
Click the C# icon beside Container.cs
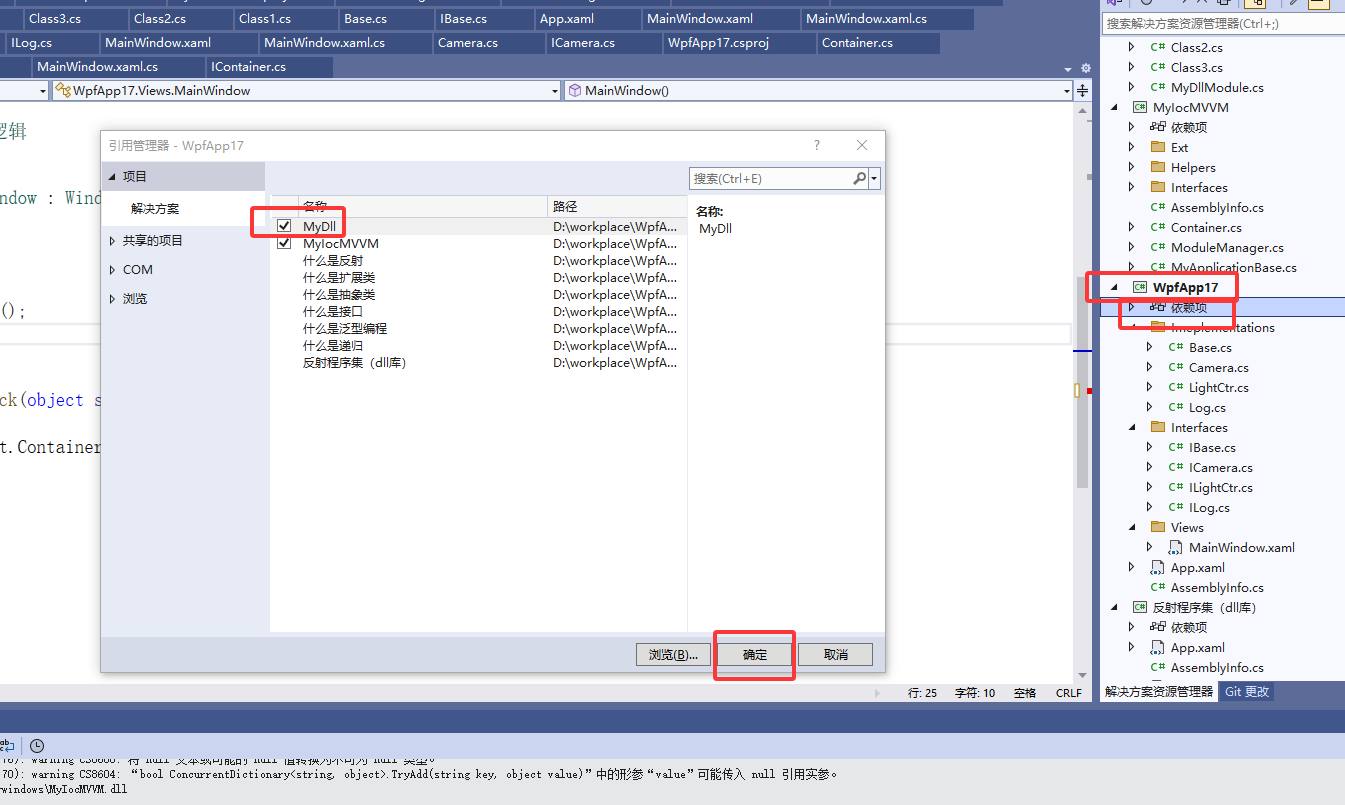point(1157,227)
